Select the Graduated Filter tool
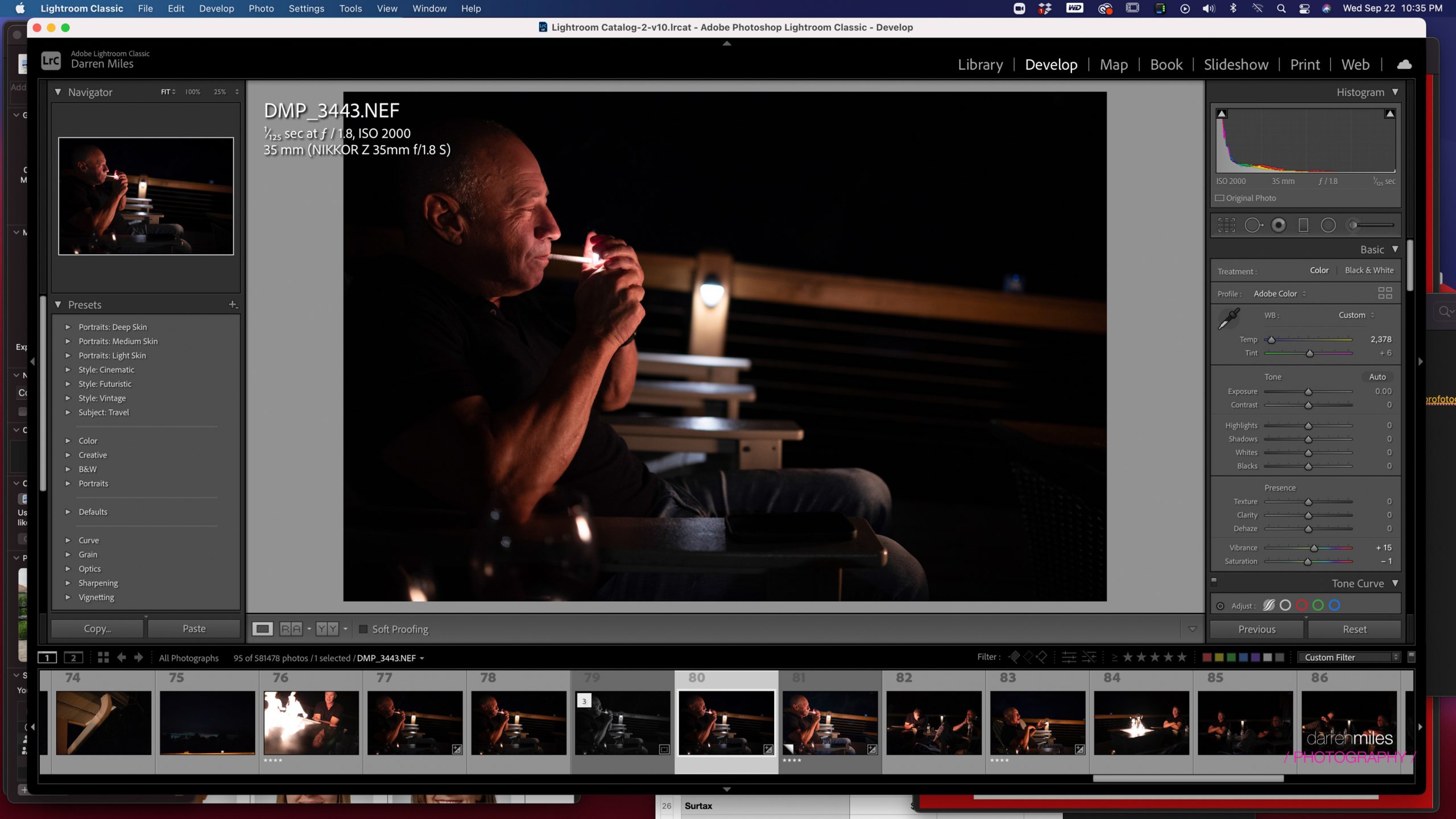Screen dimensions: 1456x819 point(1304,225)
